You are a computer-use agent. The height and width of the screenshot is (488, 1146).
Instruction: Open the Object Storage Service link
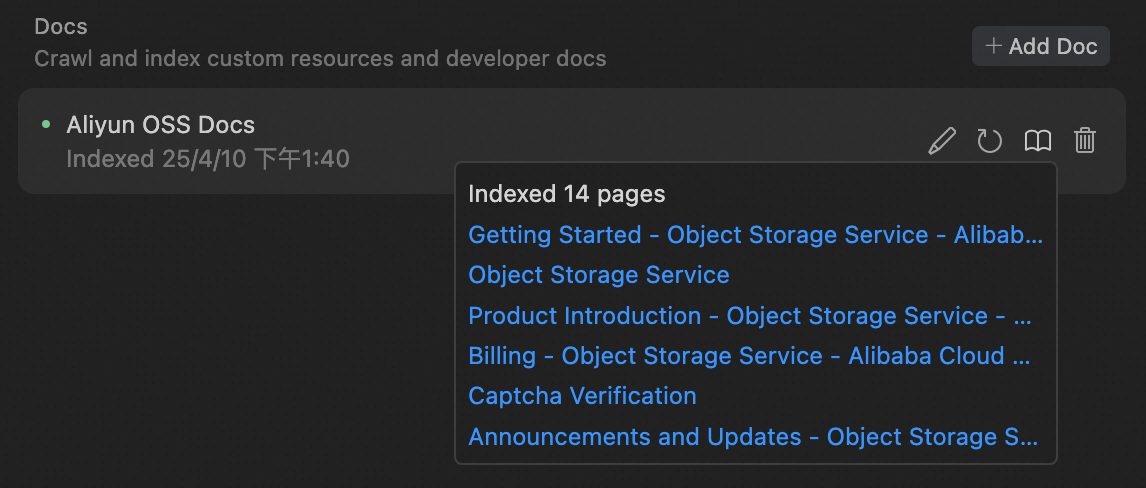(x=599, y=275)
